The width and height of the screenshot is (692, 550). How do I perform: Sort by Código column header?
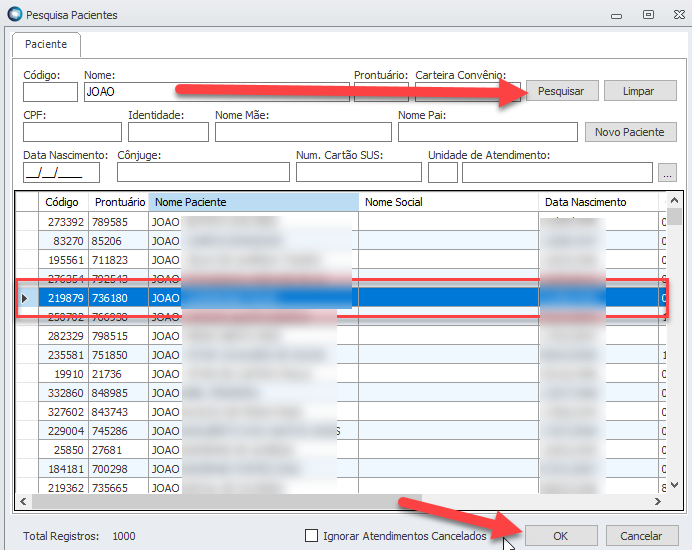[64, 202]
